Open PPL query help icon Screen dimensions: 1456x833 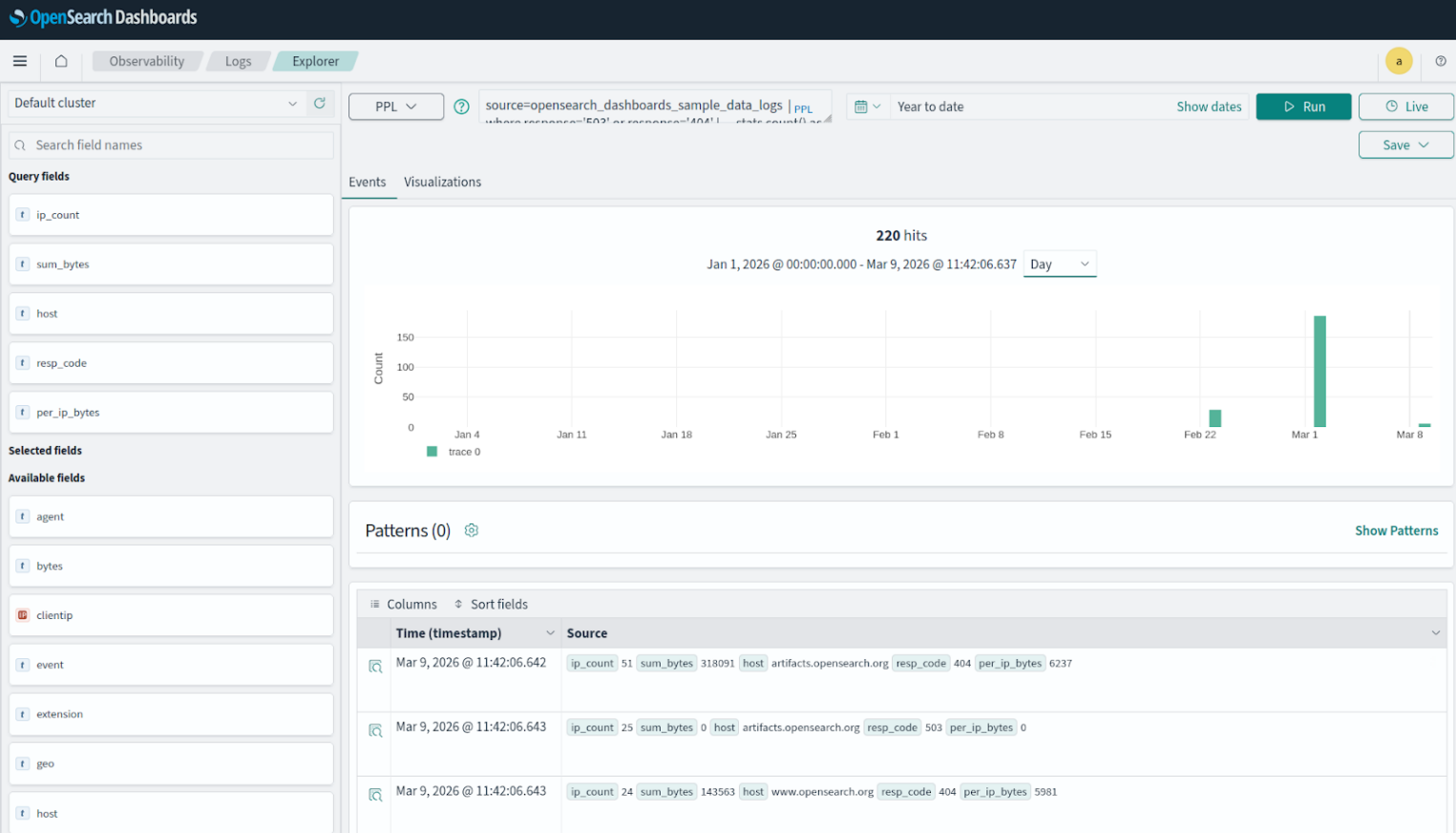click(x=461, y=107)
